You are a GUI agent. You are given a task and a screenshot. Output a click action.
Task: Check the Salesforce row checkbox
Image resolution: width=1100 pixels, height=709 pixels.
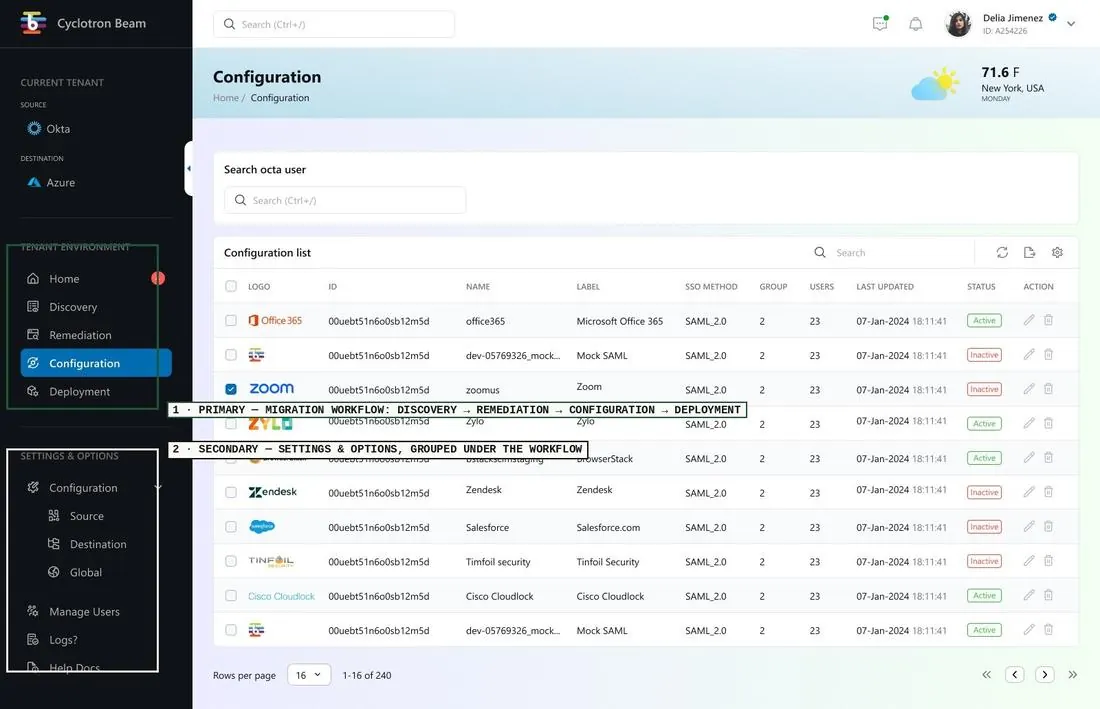(x=231, y=527)
